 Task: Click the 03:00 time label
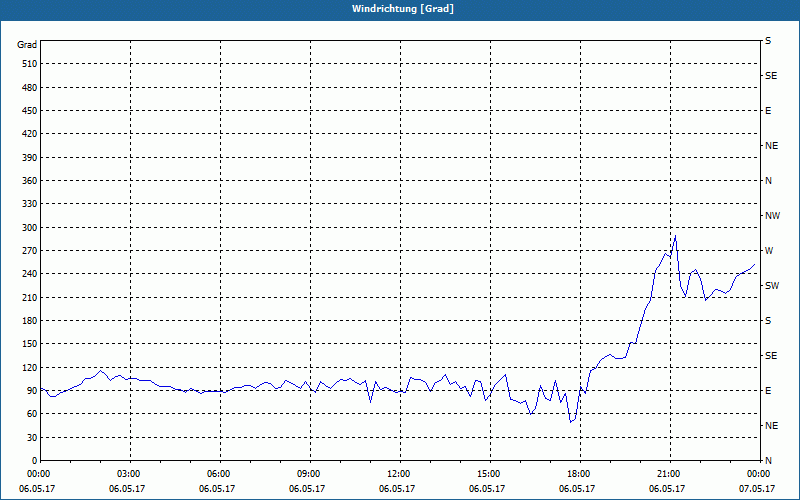[131, 474]
